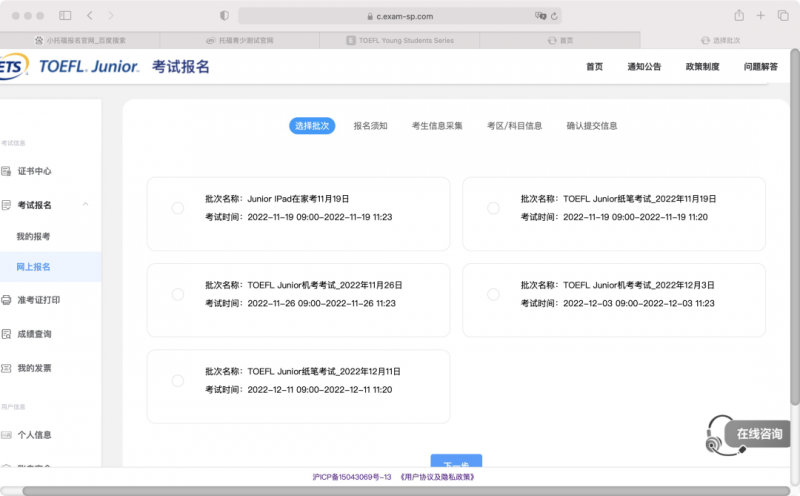Switch to TOEFL Young Students Series tab
The image size is (800, 496).
tap(399, 40)
